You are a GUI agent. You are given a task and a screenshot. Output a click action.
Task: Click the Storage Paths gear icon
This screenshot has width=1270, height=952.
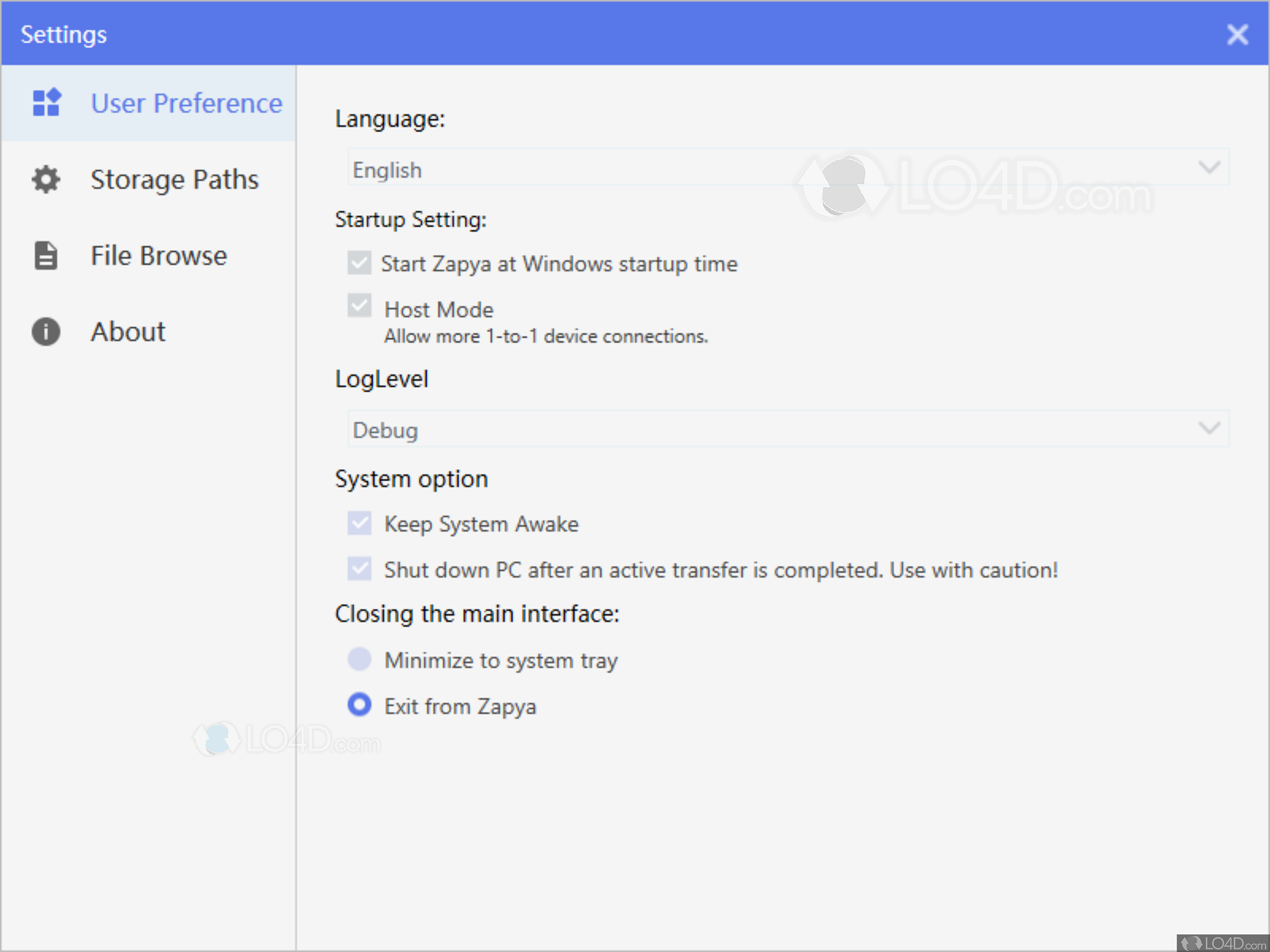(x=46, y=180)
